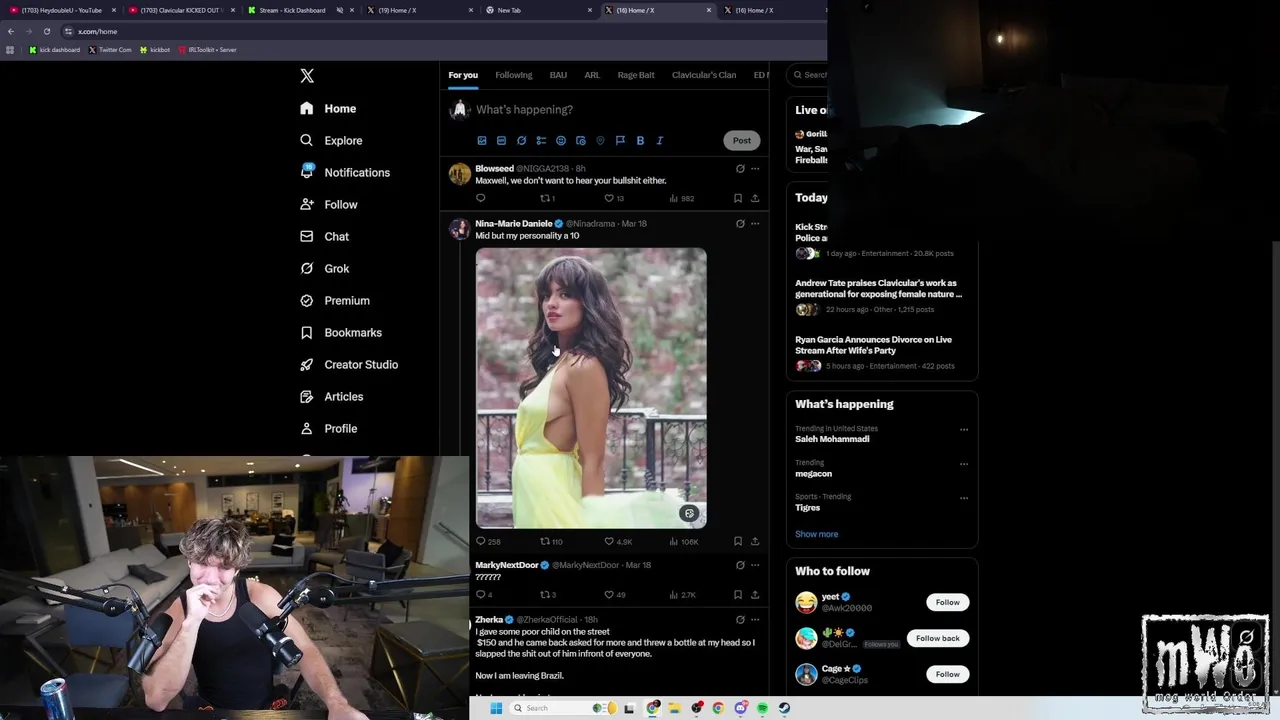Image resolution: width=1280 pixels, height=720 pixels.
Task: Like Blowseed's post
Action: coord(609,198)
